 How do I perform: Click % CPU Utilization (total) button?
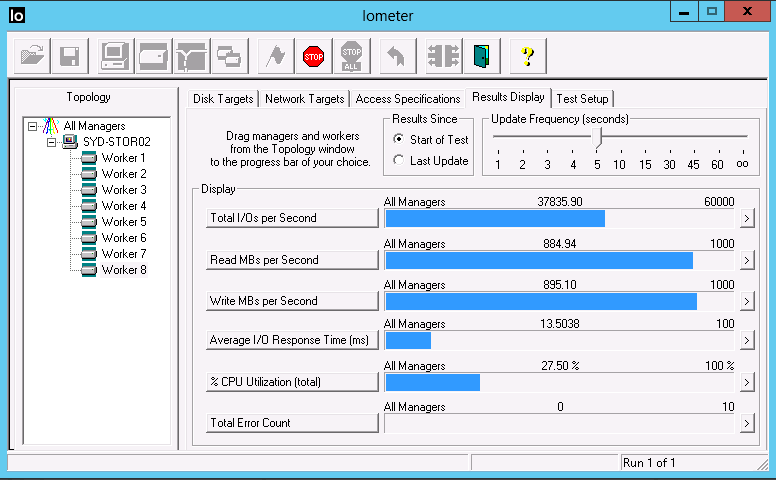point(292,383)
